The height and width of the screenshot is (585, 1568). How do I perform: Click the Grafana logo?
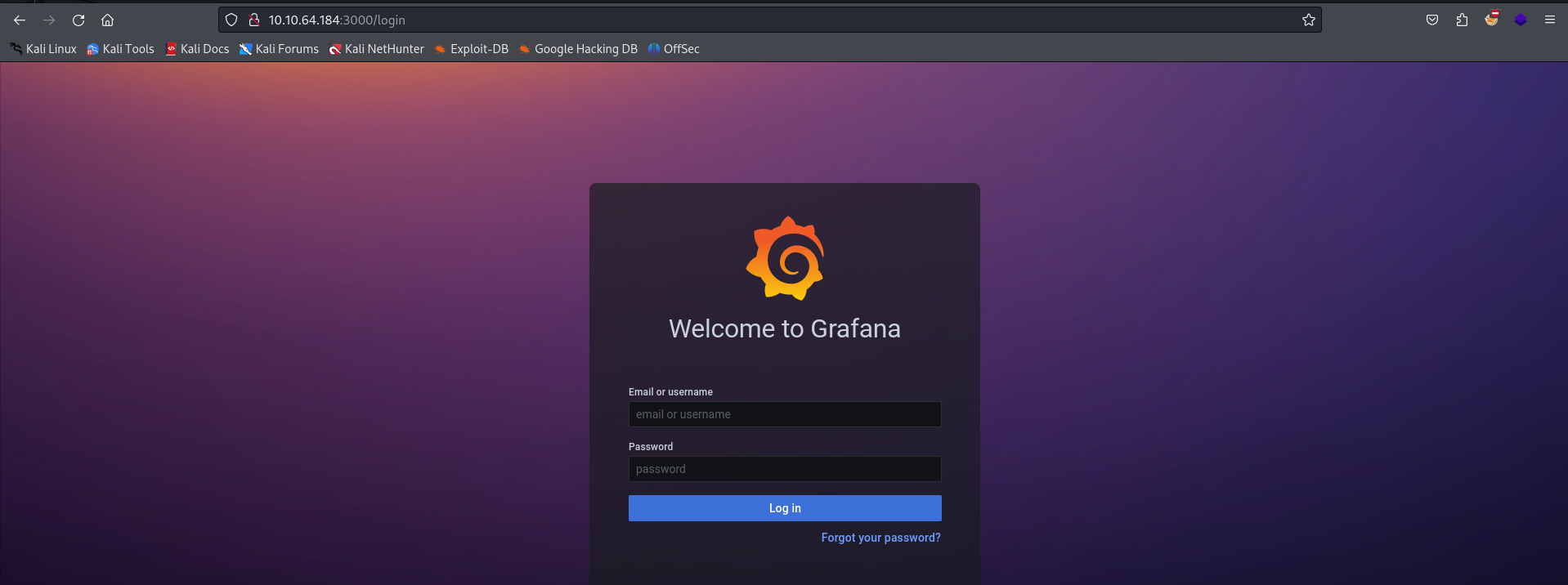tap(785, 258)
